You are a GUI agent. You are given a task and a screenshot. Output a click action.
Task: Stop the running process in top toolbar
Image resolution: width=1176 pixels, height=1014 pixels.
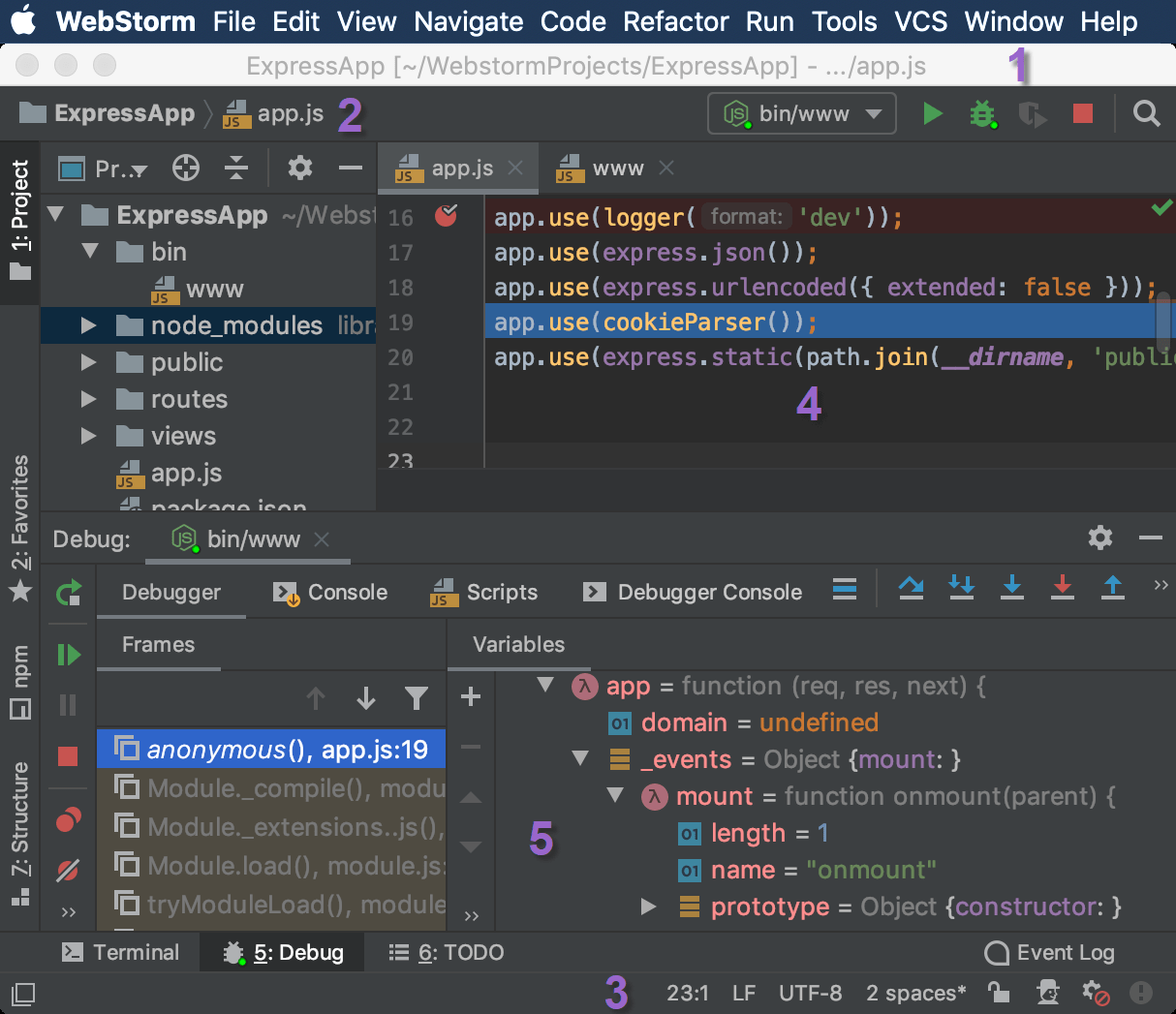[1083, 114]
